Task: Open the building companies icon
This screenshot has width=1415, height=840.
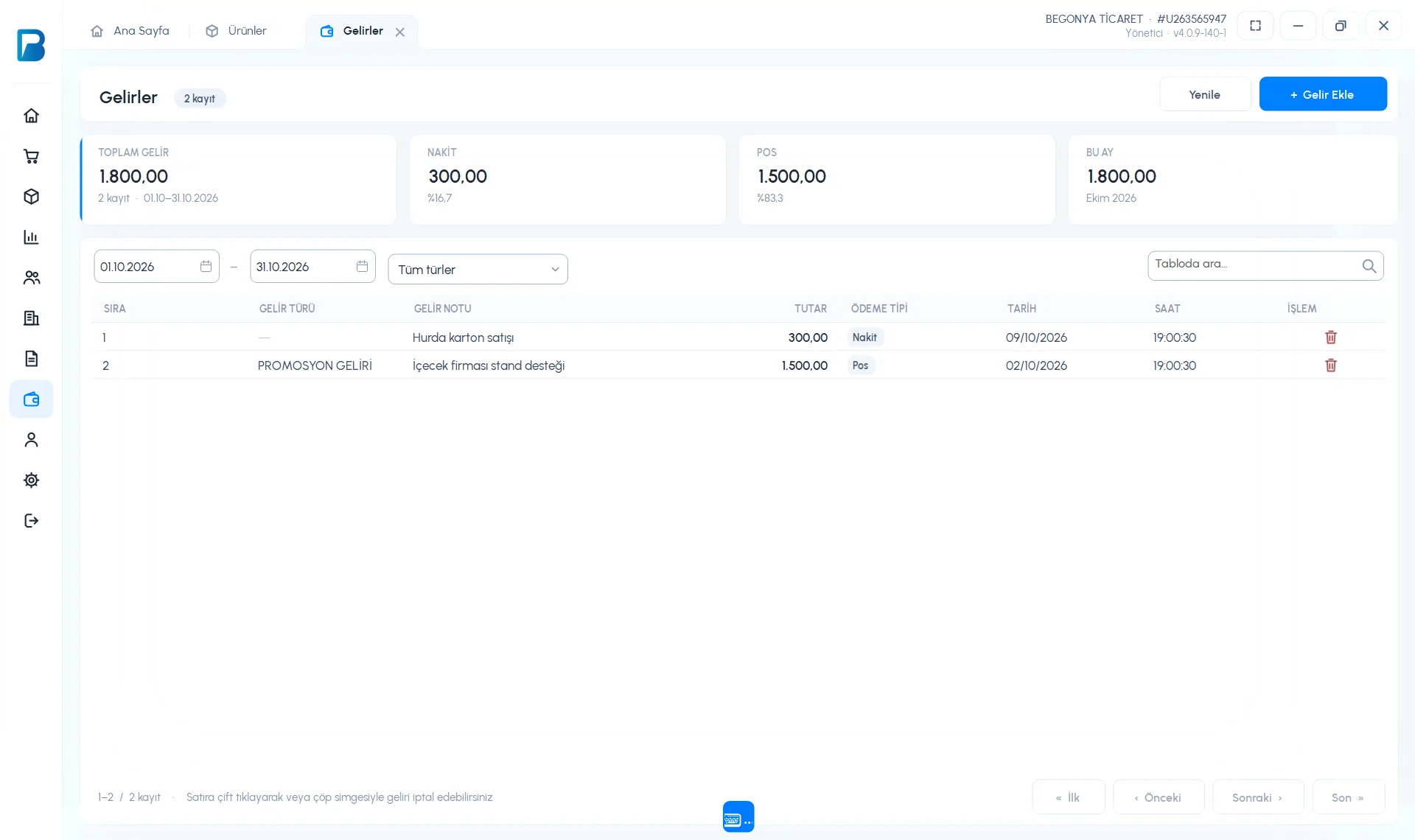Action: pos(31,318)
